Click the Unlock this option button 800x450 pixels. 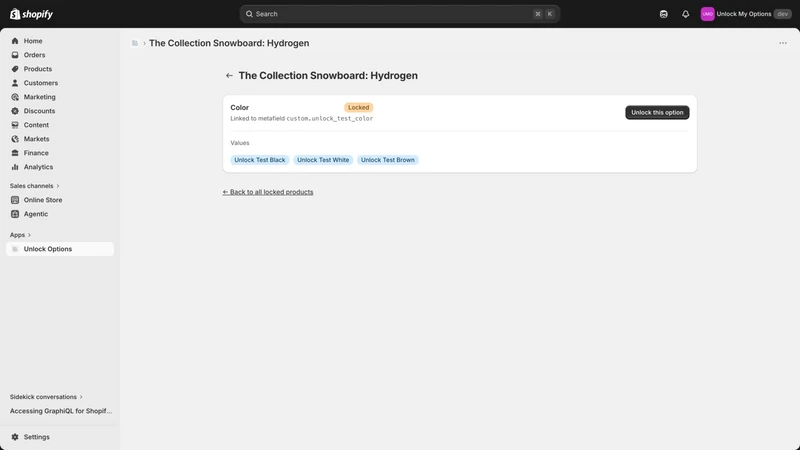(x=657, y=112)
